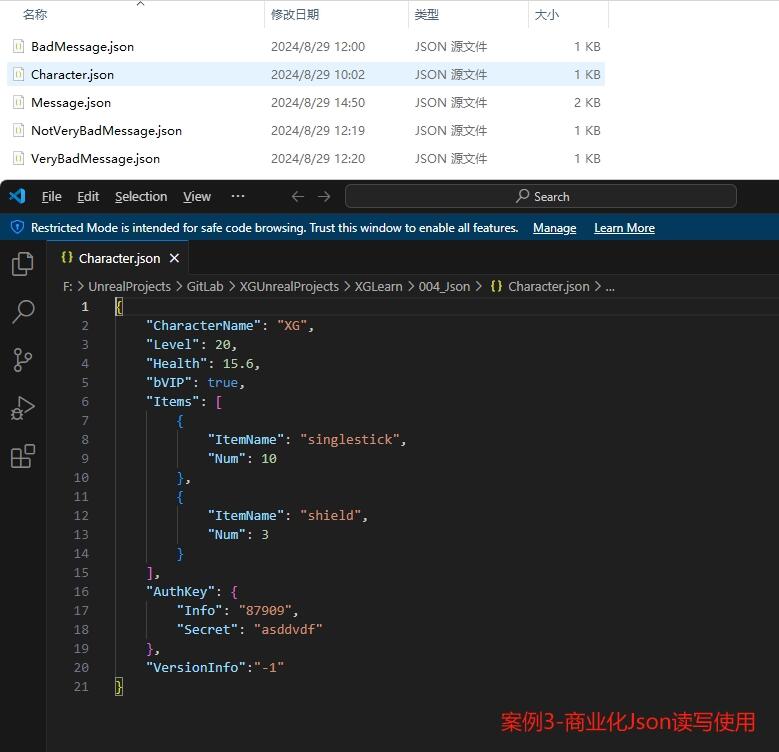Open the Run and Debug view
Viewport: 779px width, 752px height.
[22, 408]
